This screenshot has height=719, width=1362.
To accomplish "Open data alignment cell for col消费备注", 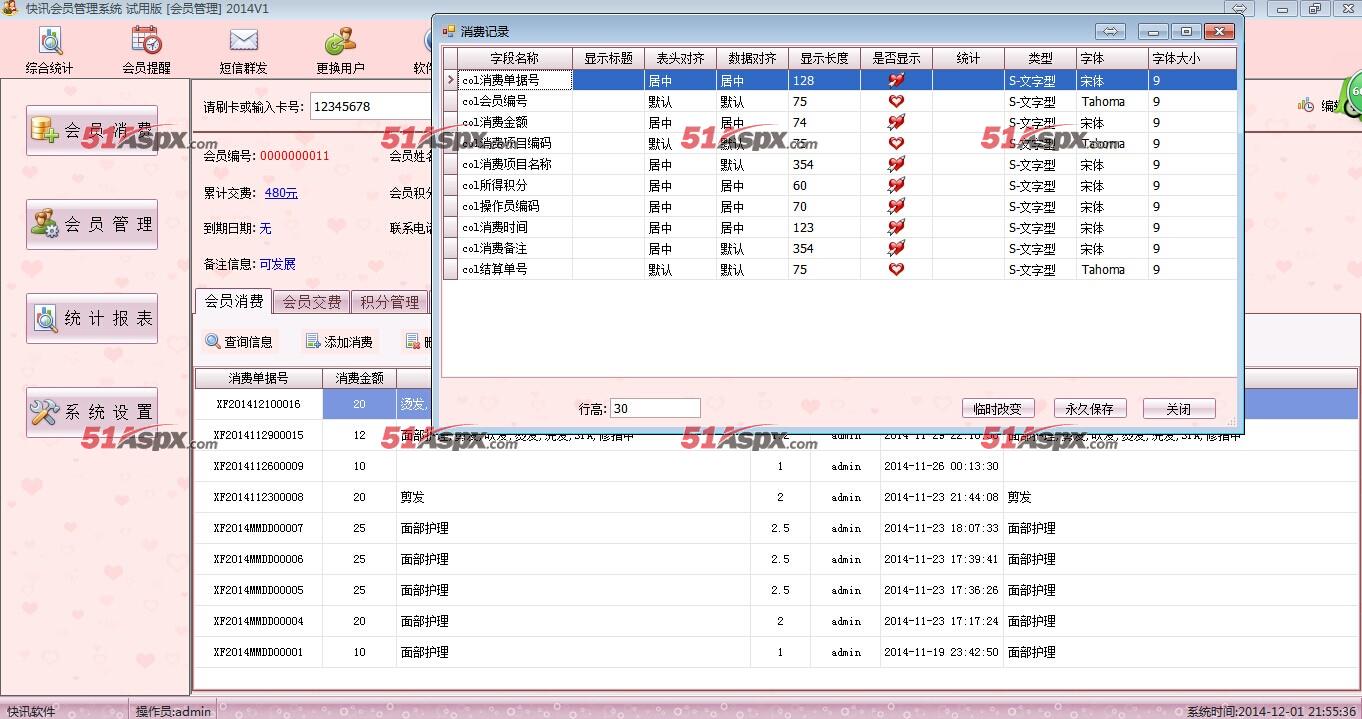I will [751, 249].
